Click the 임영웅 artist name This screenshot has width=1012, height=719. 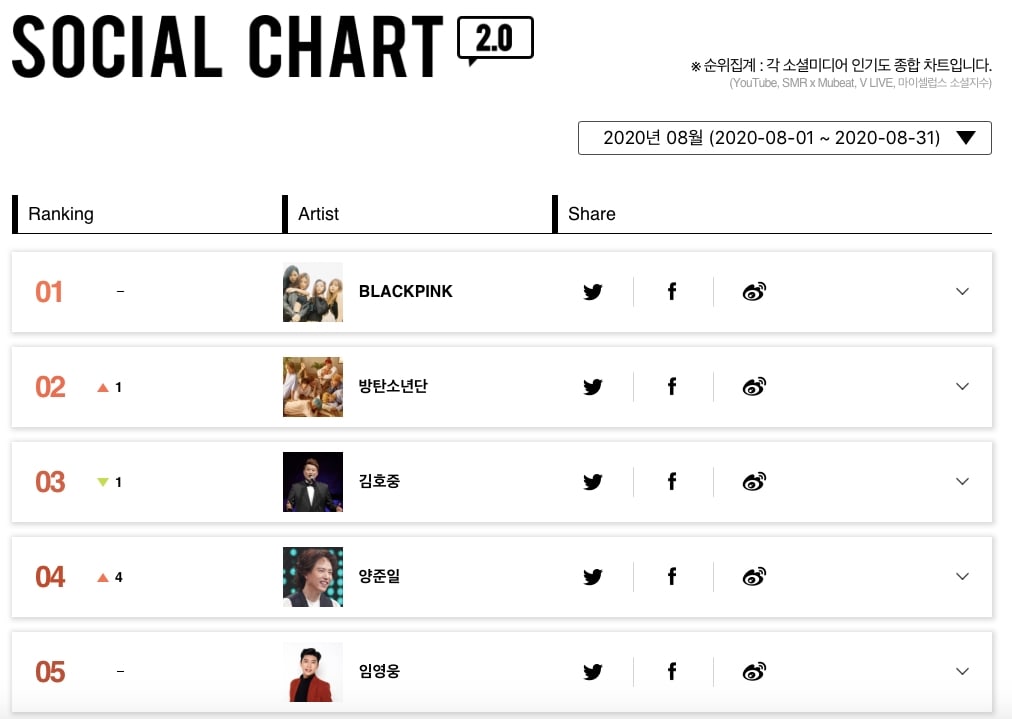[x=380, y=671]
